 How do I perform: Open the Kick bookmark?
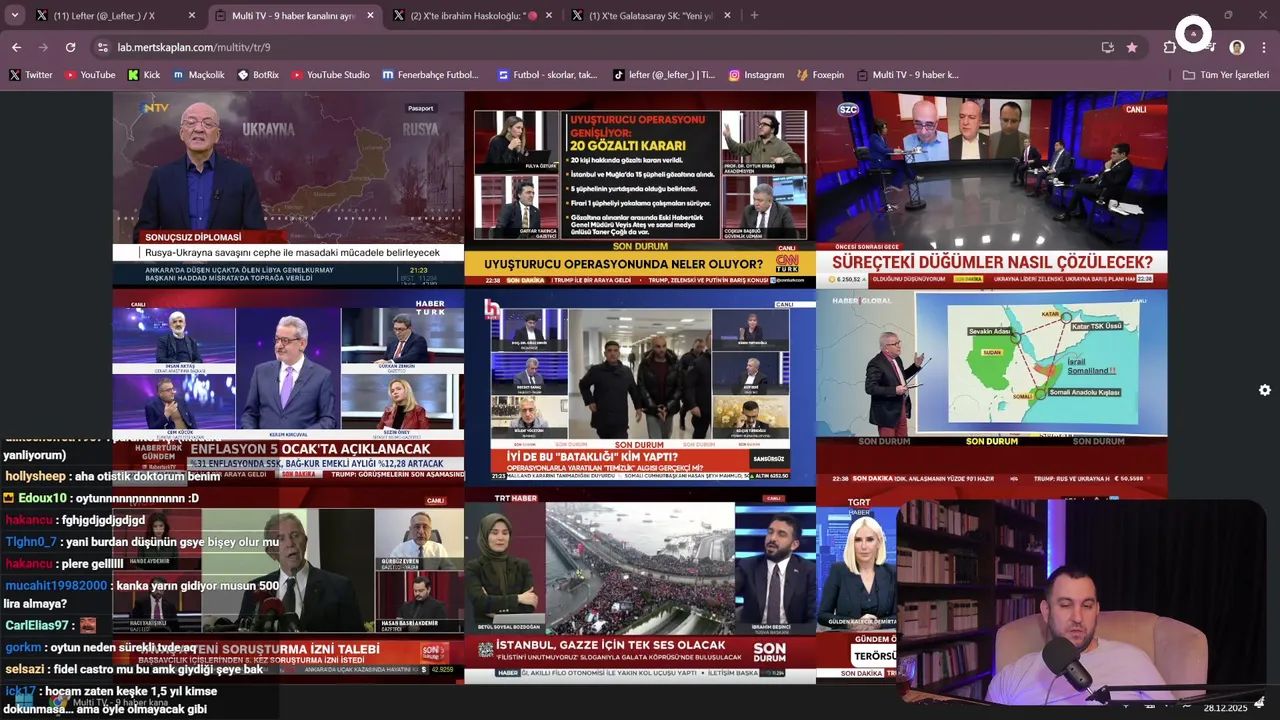(144, 75)
